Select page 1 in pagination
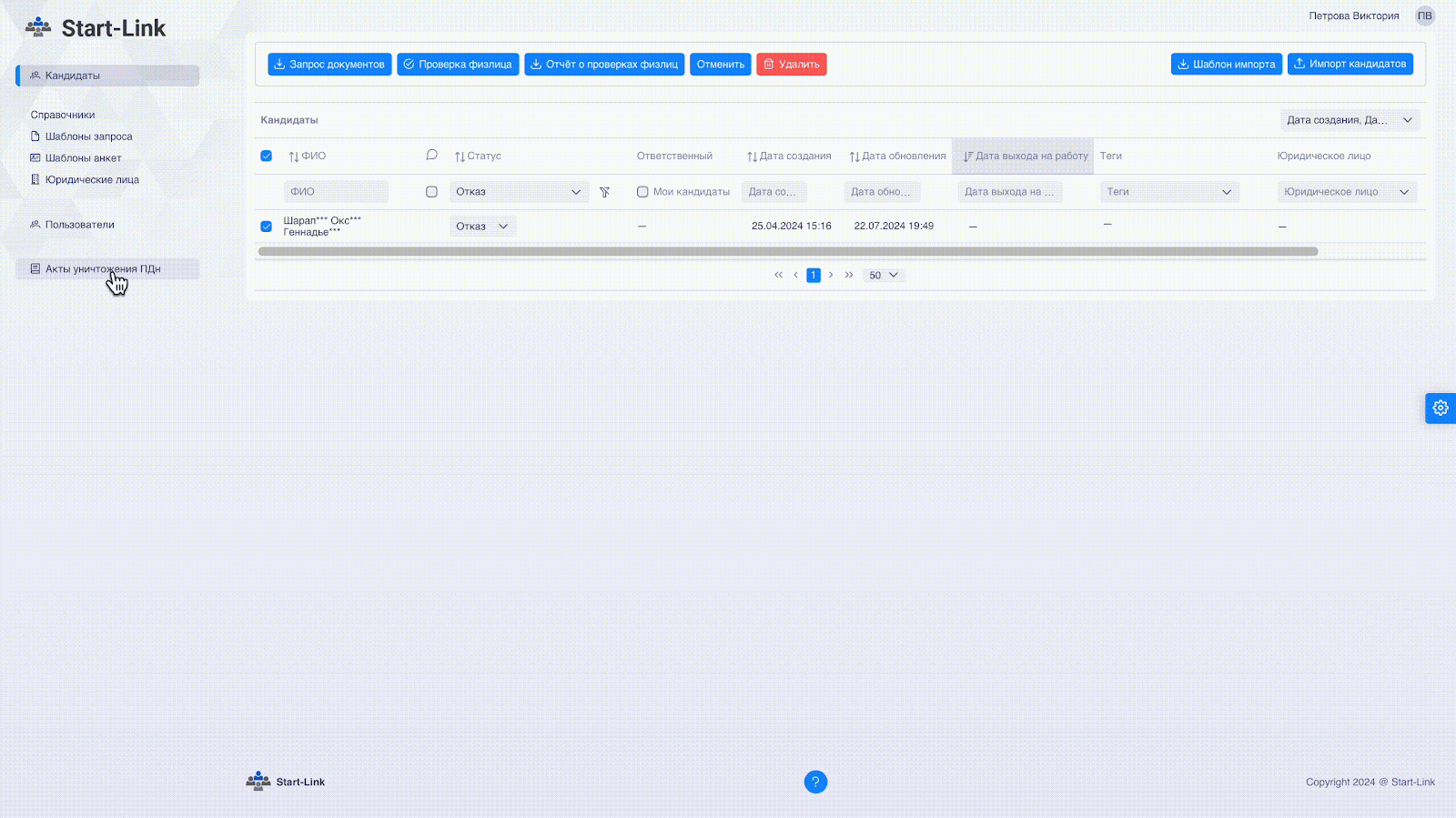The width and height of the screenshot is (1456, 818). point(814,275)
